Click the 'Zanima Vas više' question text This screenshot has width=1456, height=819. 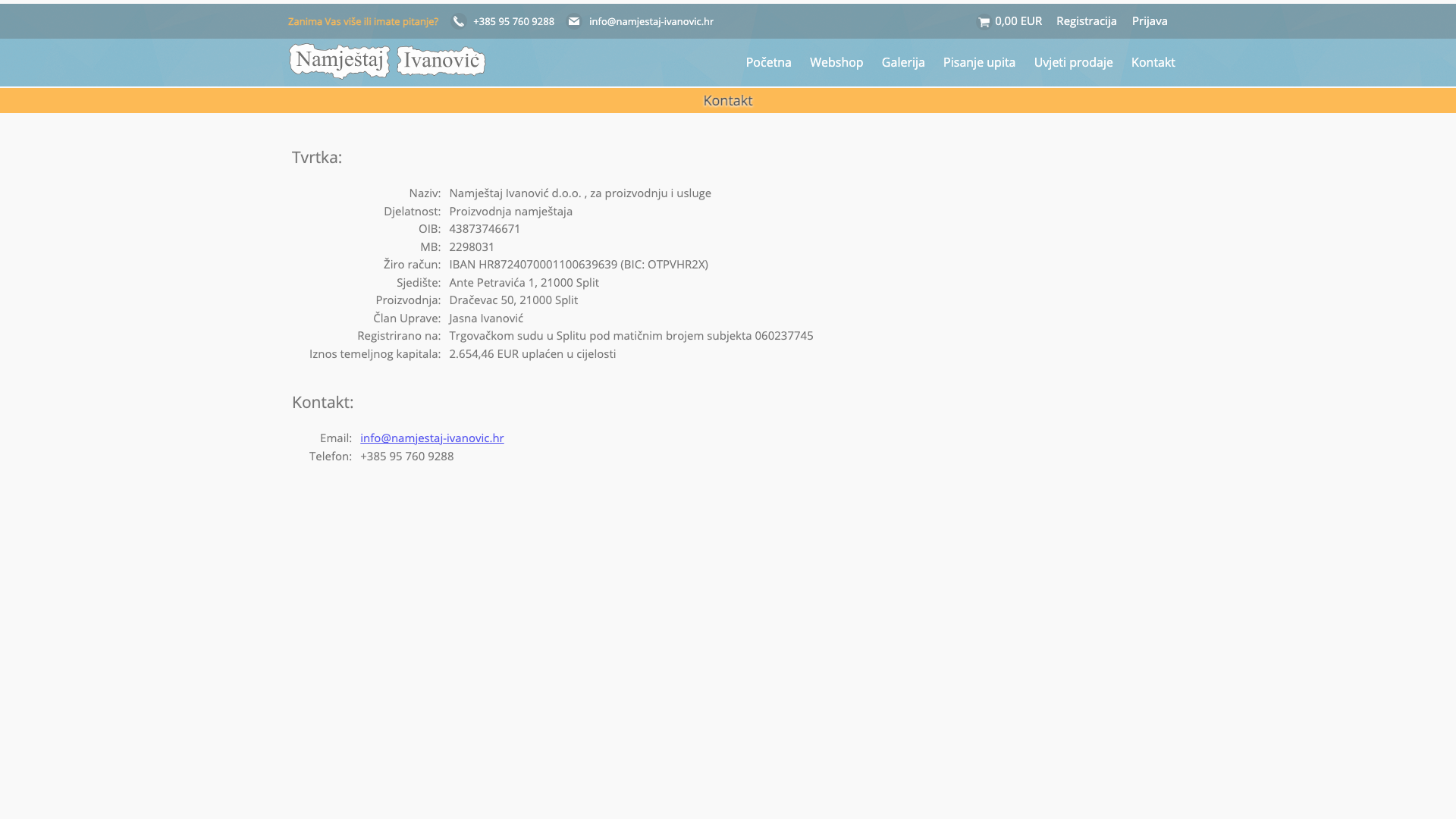pos(362,22)
